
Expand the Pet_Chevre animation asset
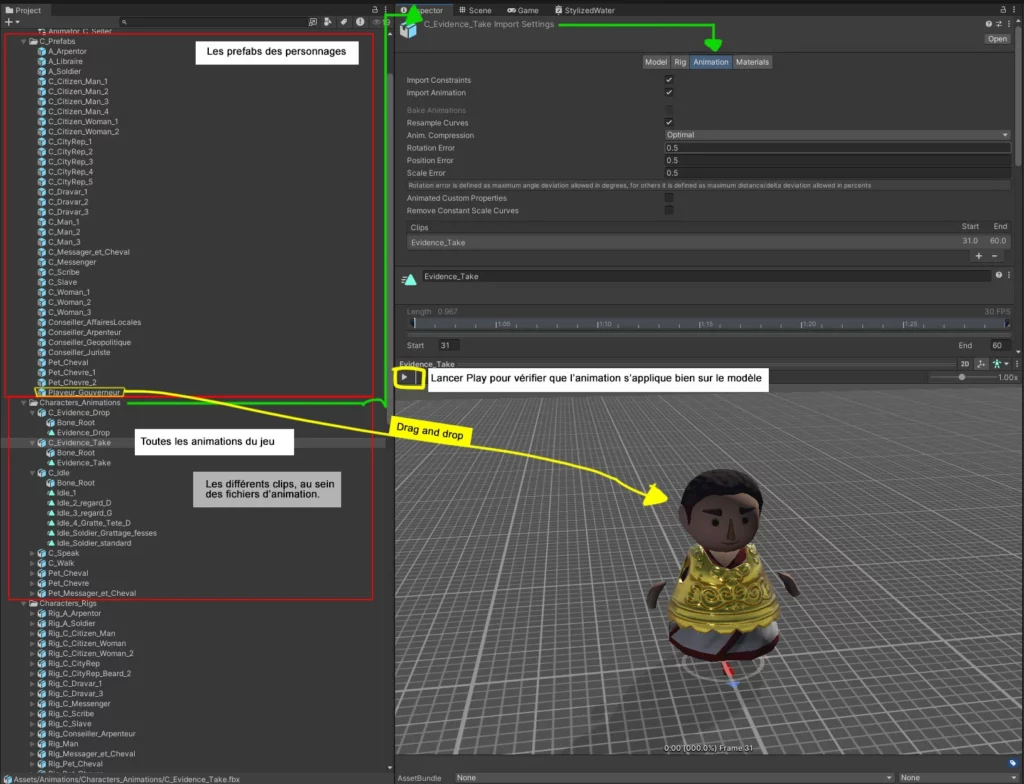(x=33, y=583)
